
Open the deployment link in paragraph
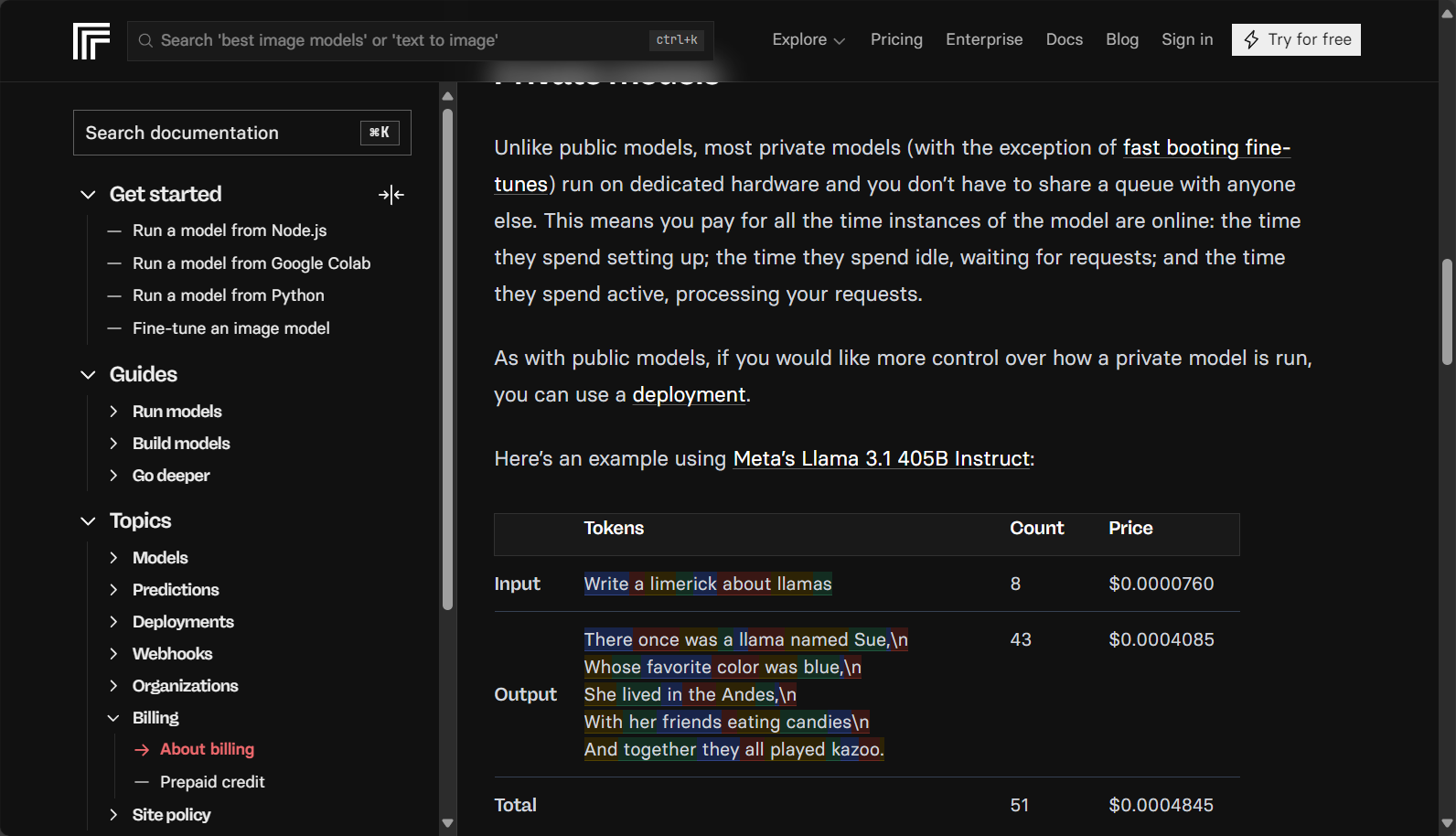(689, 395)
